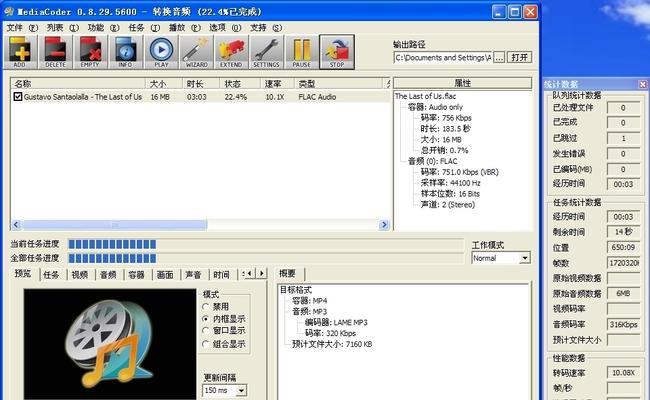The image size is (650, 400).
Task: Uncheck the Gustavo Santaolalla file checkbox
Action: coord(17,97)
